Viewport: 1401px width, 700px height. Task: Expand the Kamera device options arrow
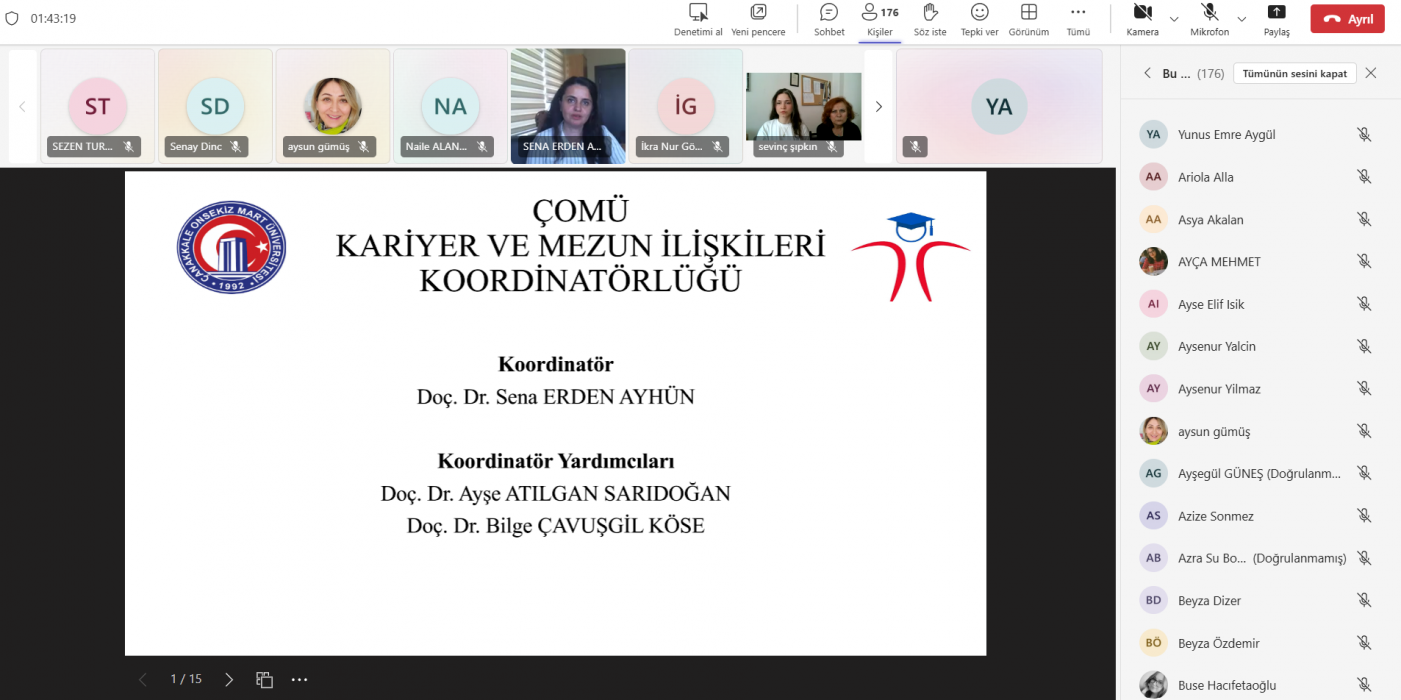coord(1174,19)
